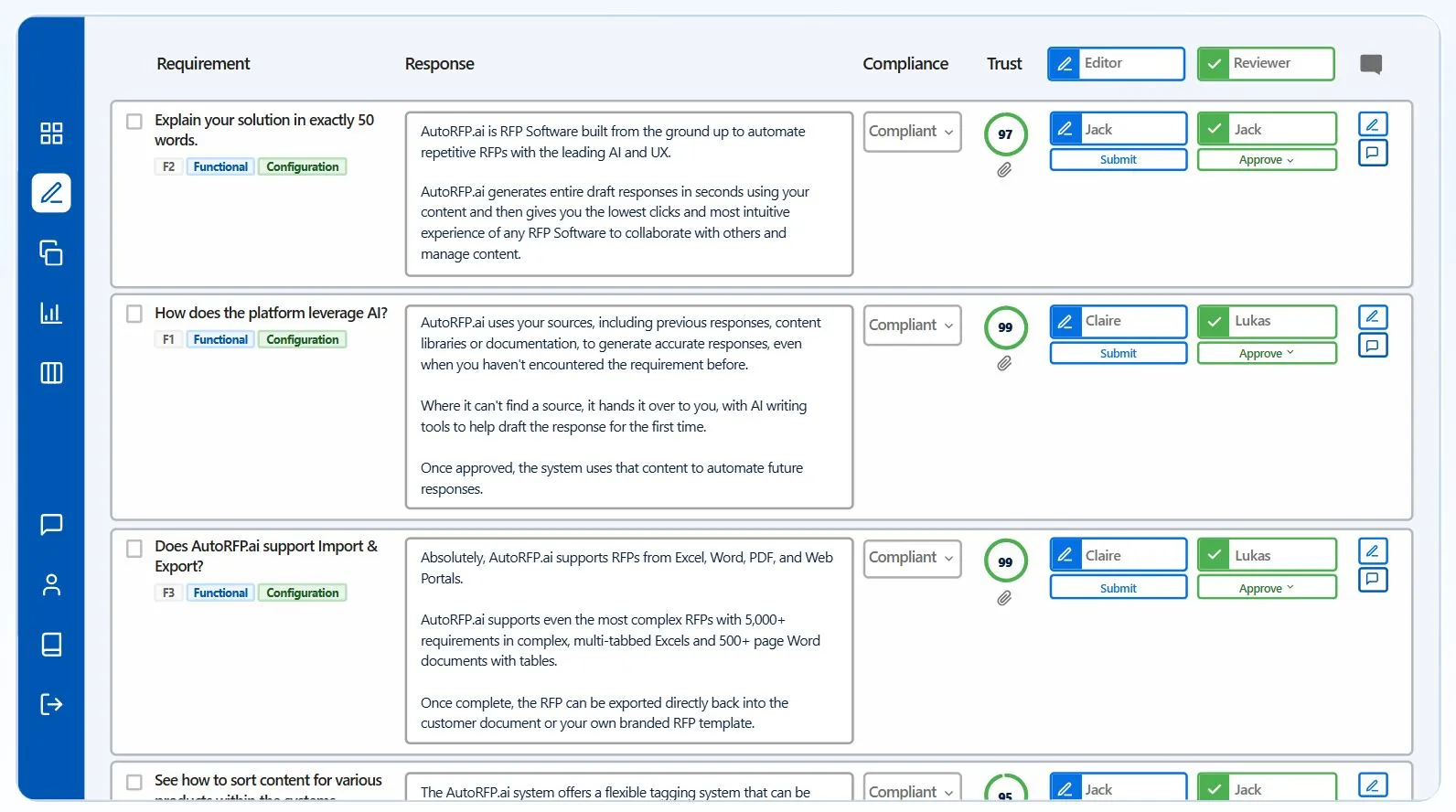Open the chat bubble icon in sidebar

[x=51, y=524]
